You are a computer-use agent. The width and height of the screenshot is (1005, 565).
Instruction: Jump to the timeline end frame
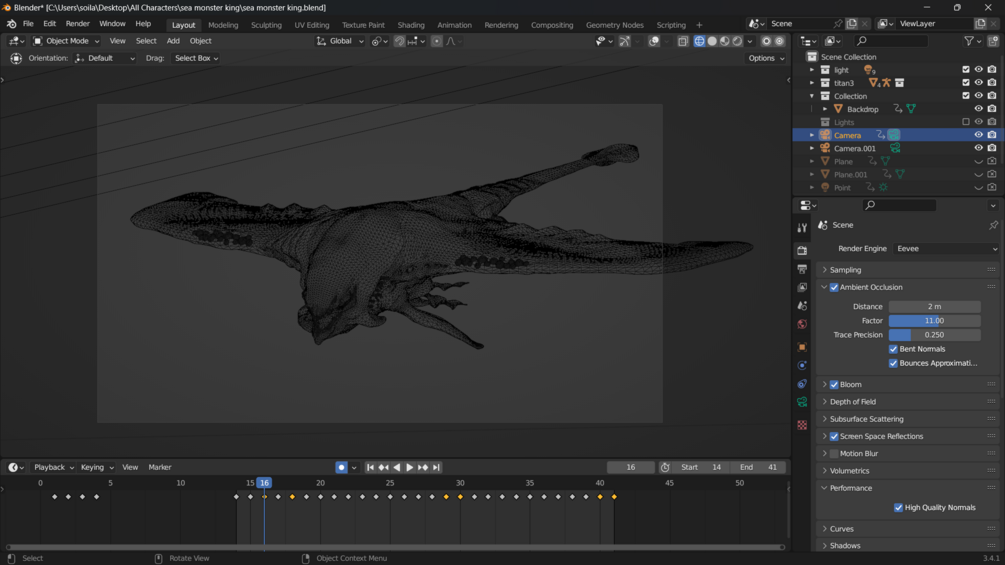pyautogui.click(x=436, y=467)
